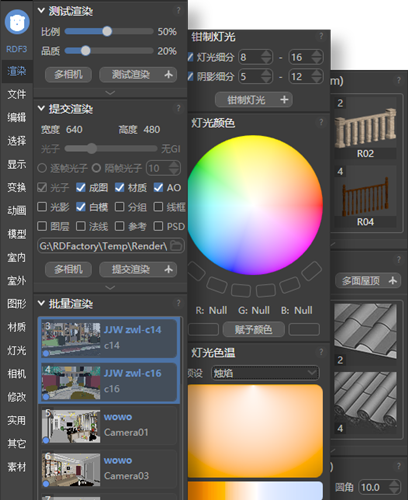408x500 pixels.
Task: Enable 线框 output checkbox
Action: click(x=158, y=207)
